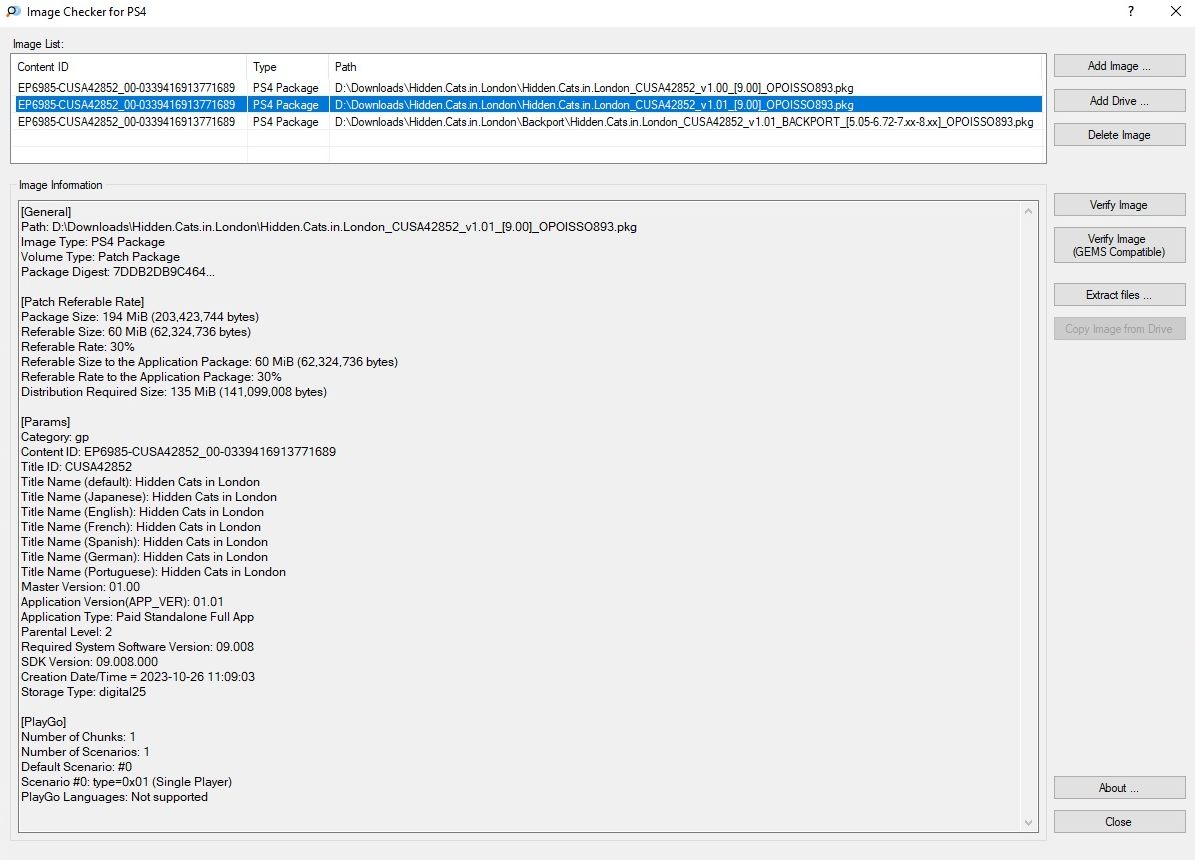The image size is (1195, 860).
Task: Close the window with the X icon
Action: tap(1175, 11)
